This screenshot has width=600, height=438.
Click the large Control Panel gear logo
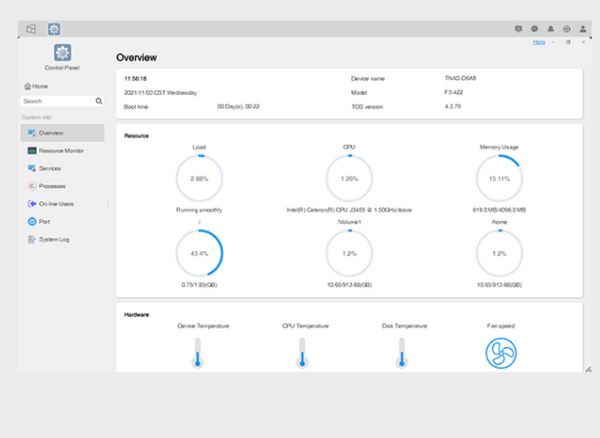pos(62,52)
